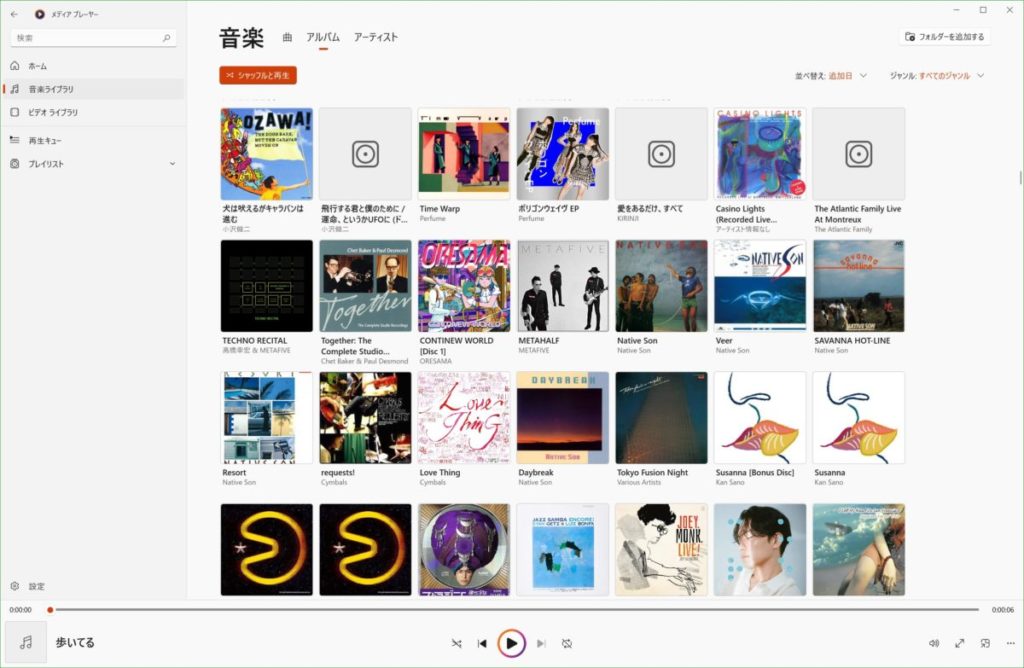Viewport: 1024px width, 668px height.
Task: Open the genre (ジャンル) filter dropdown
Action: [x=936, y=76]
